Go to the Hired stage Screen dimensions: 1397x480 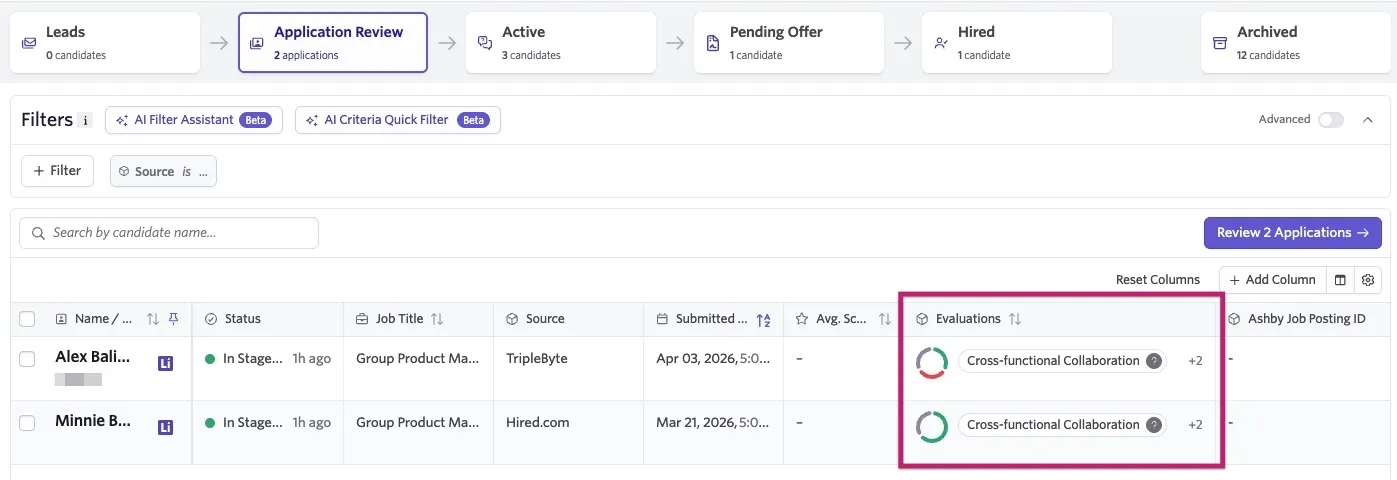[1017, 43]
